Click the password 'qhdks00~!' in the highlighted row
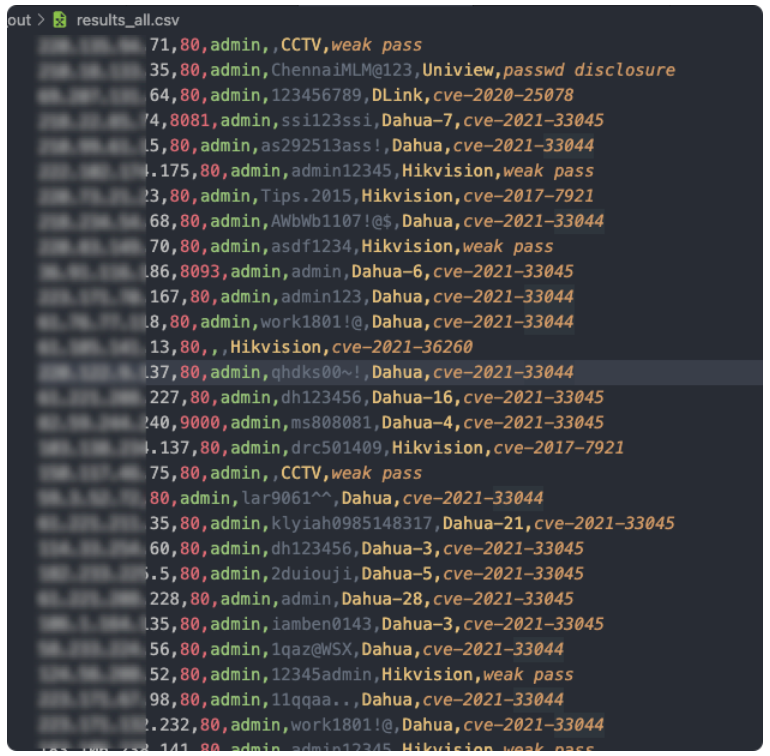770x756 pixels. [x=316, y=372]
